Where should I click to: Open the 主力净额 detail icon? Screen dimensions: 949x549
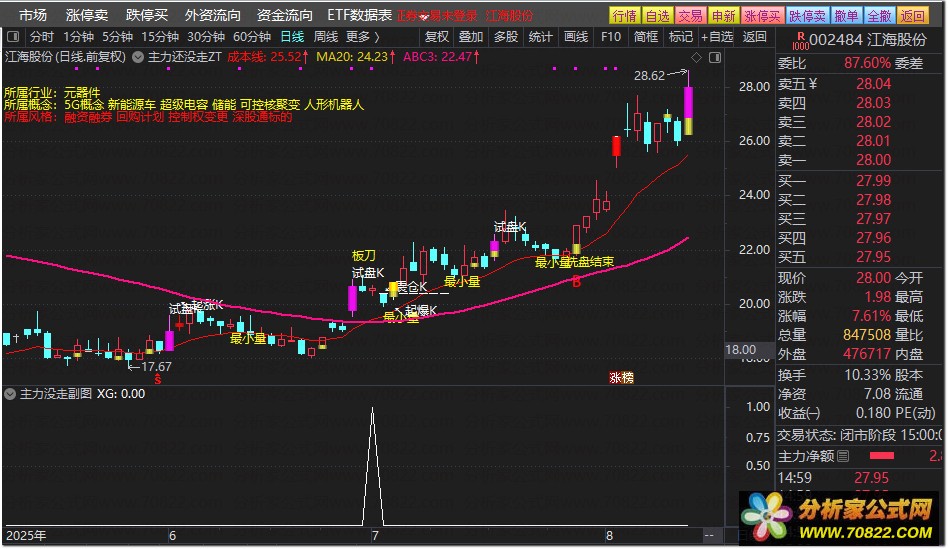point(843,456)
